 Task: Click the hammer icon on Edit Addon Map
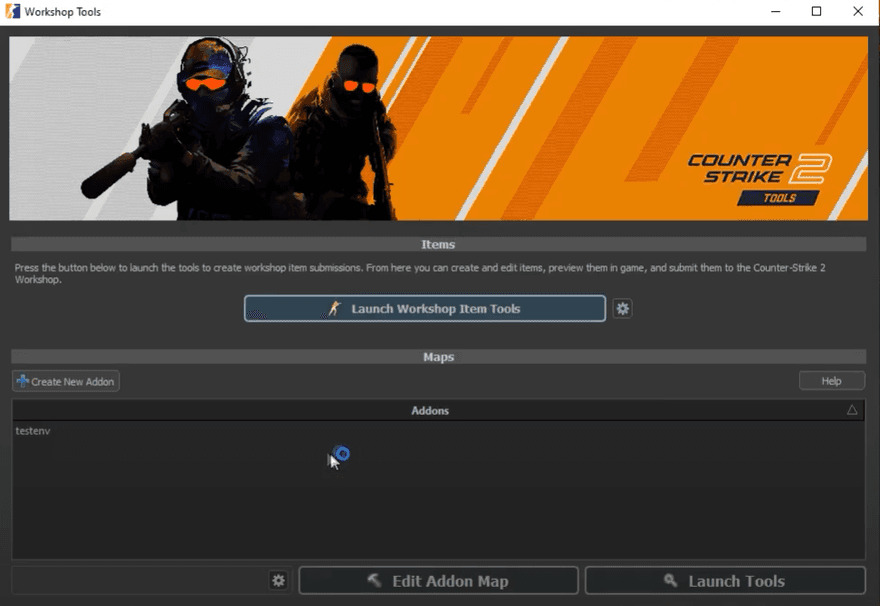click(375, 580)
